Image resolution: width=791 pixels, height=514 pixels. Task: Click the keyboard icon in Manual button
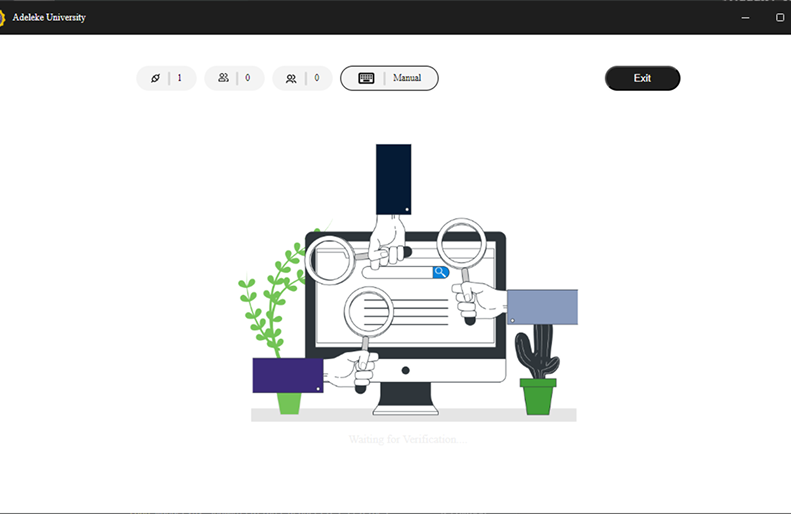(x=366, y=78)
